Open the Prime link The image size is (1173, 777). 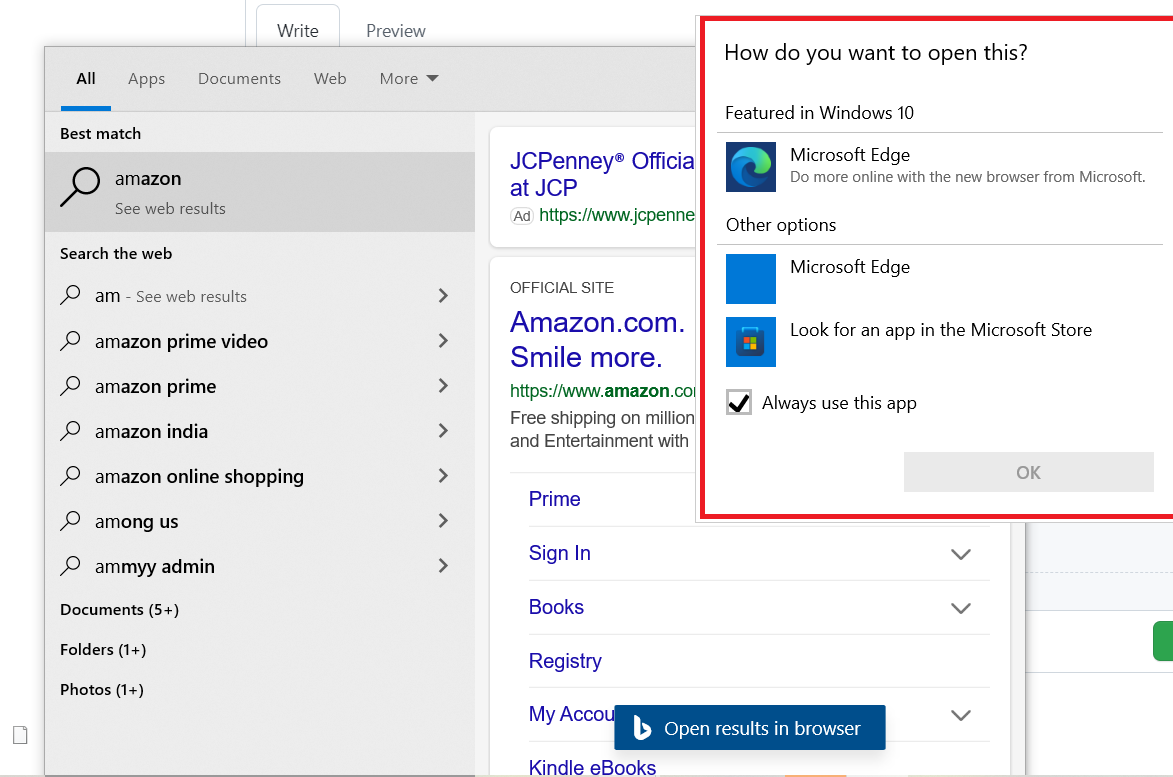(x=554, y=498)
